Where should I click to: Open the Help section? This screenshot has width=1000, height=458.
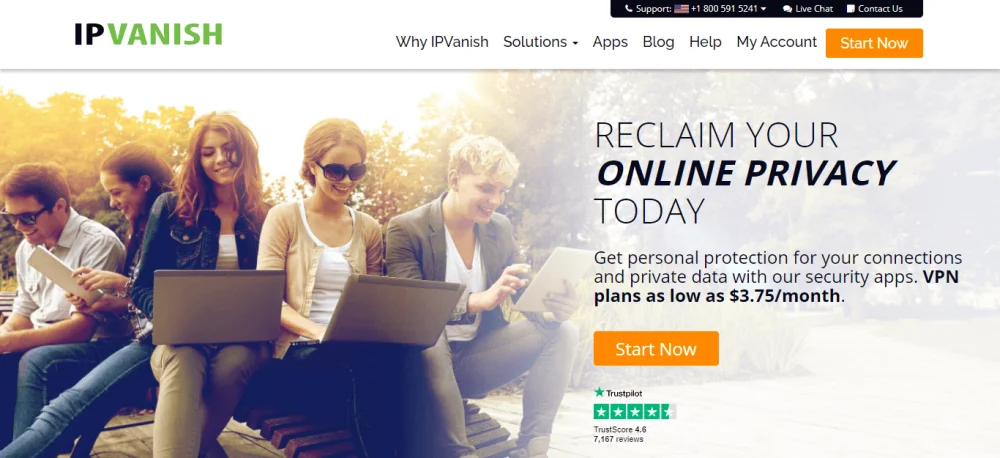coord(705,42)
